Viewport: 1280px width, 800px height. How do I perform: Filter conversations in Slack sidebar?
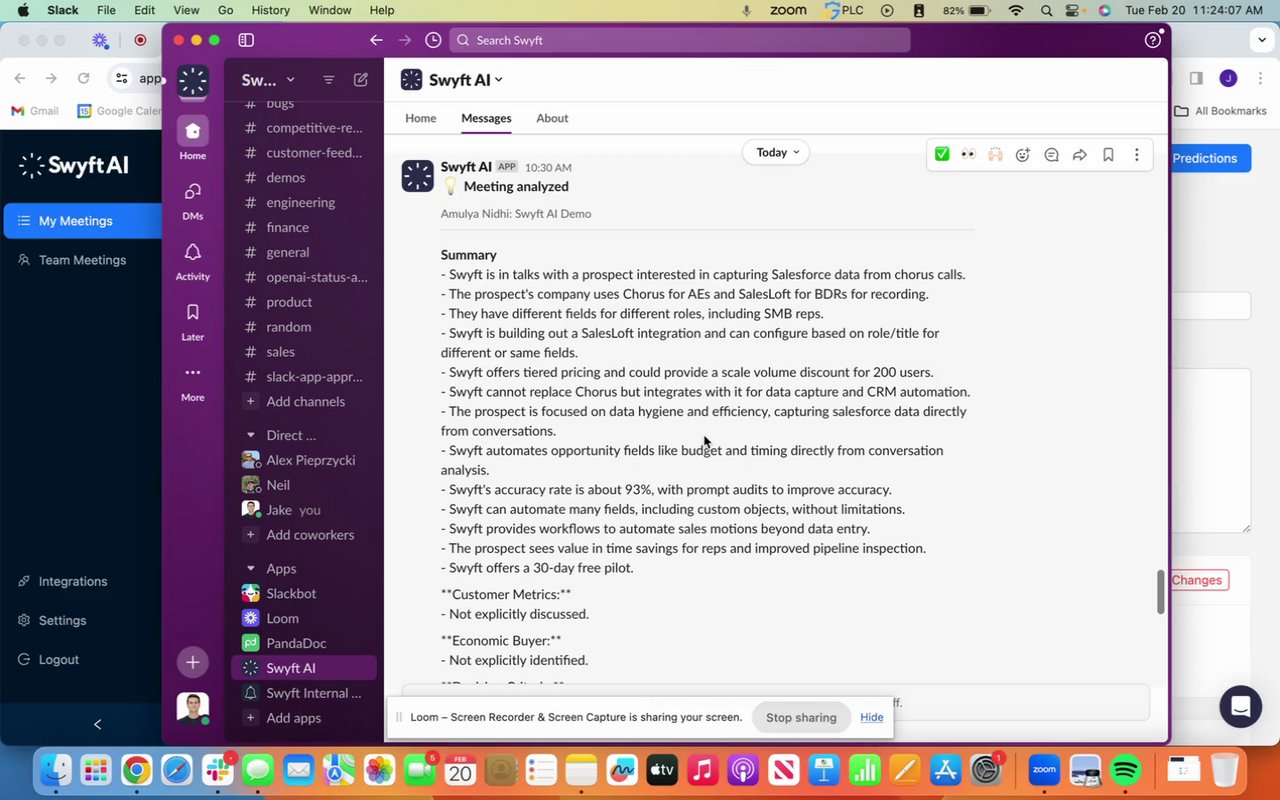(328, 80)
